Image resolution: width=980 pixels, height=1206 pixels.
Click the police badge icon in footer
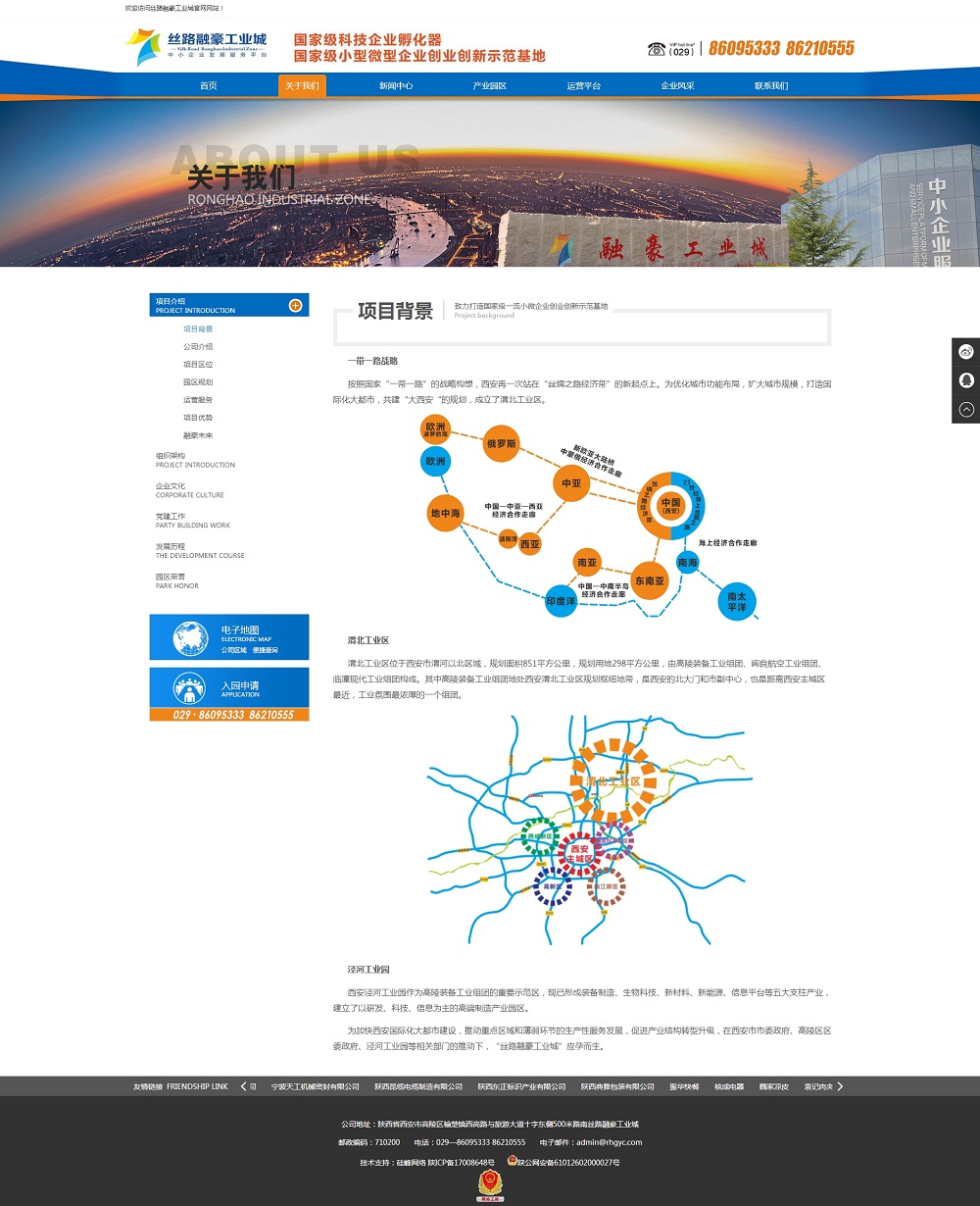pos(512,1162)
